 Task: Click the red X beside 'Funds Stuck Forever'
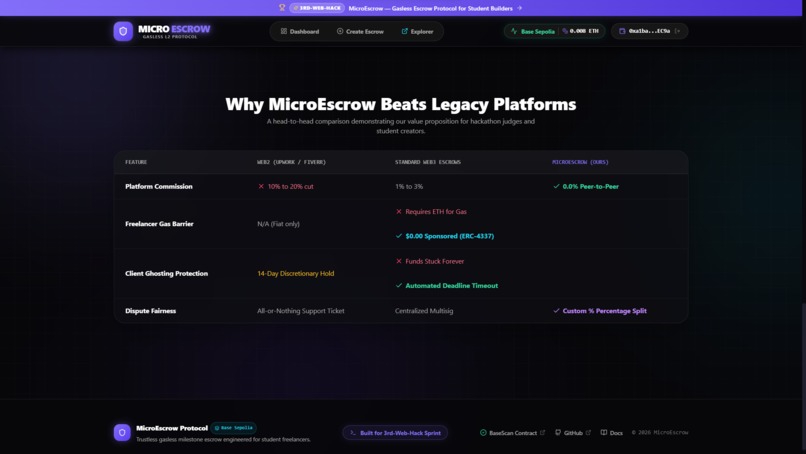[x=399, y=261]
